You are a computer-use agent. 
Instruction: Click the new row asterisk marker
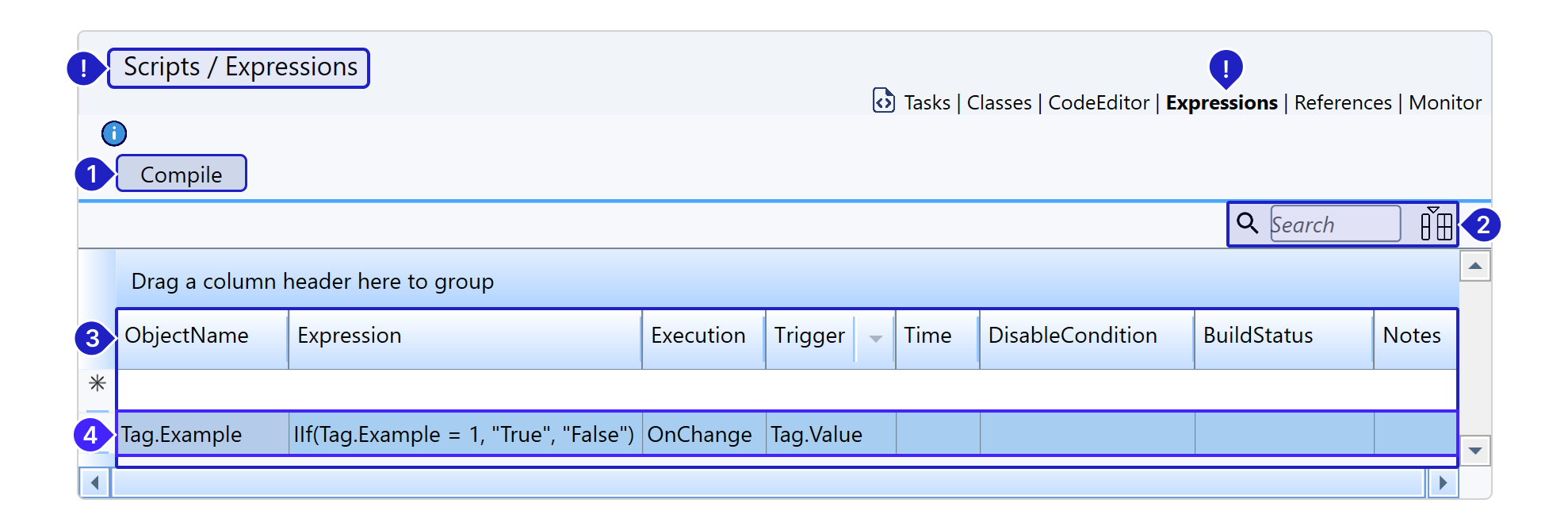[x=98, y=383]
